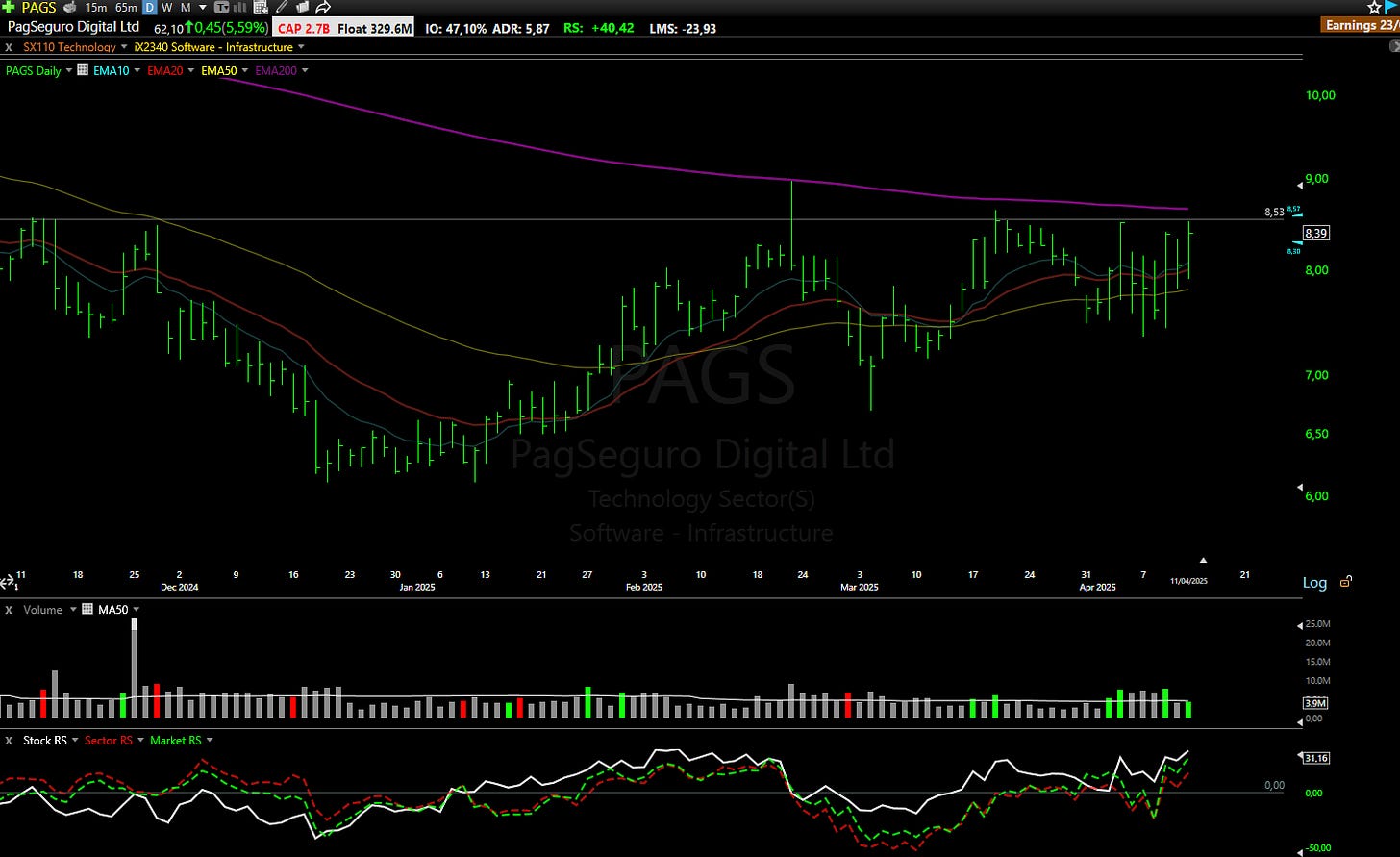Click the Float 329.6M label
The width and height of the screenshot is (1400, 857).
(374, 28)
